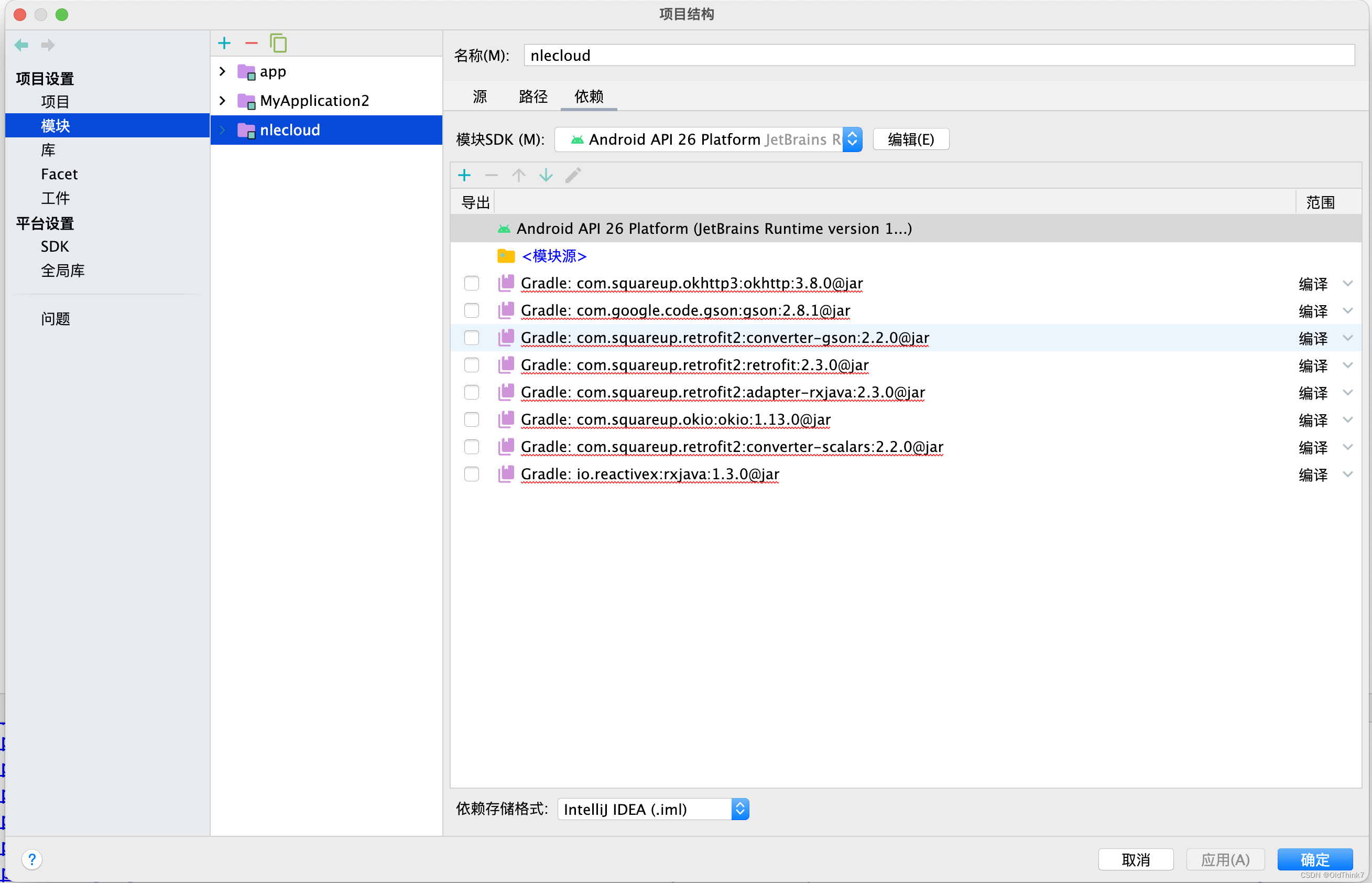Remove dependency using the minus icon
This screenshot has height=883, width=1372.
tap(491, 175)
